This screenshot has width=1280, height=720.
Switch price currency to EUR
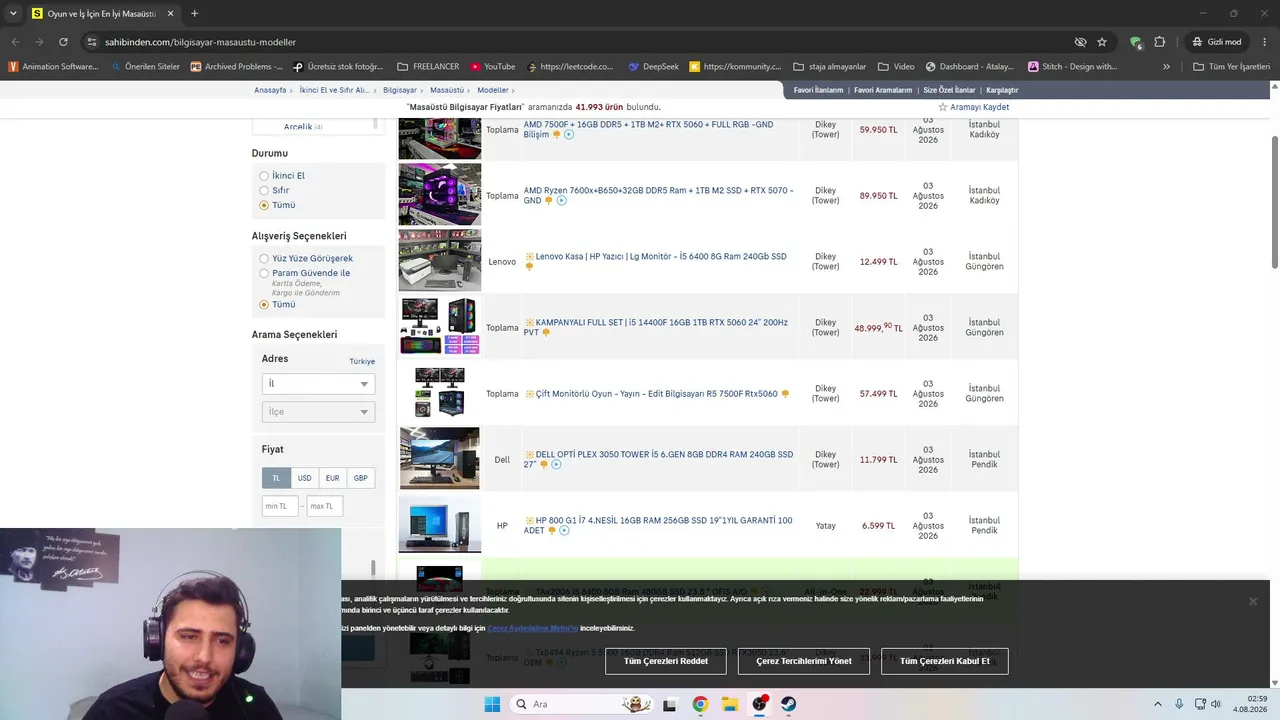pos(332,478)
